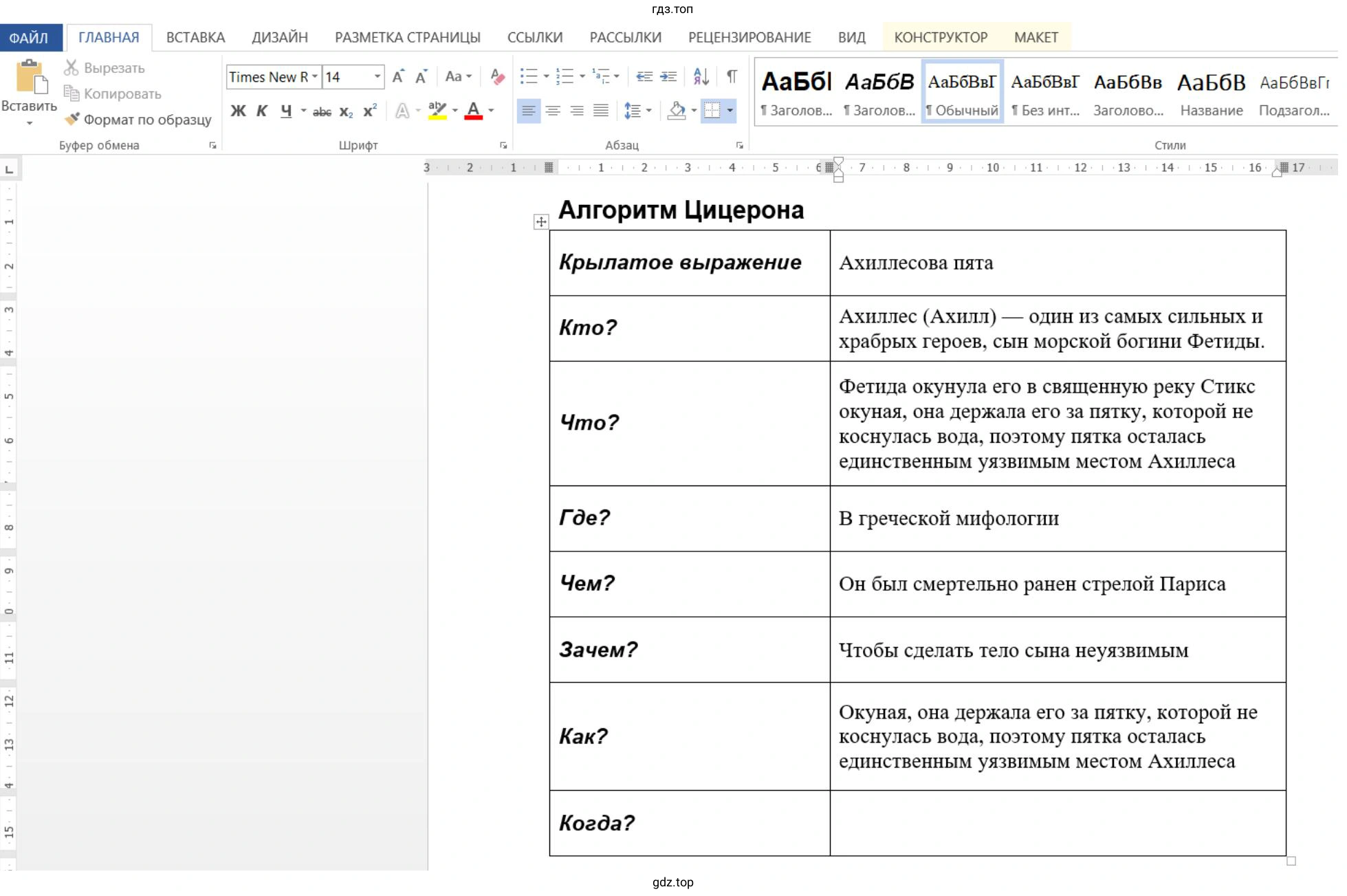This screenshot has height=896, width=1347.
Task: Click the numbered list icon
Action: tap(565, 76)
